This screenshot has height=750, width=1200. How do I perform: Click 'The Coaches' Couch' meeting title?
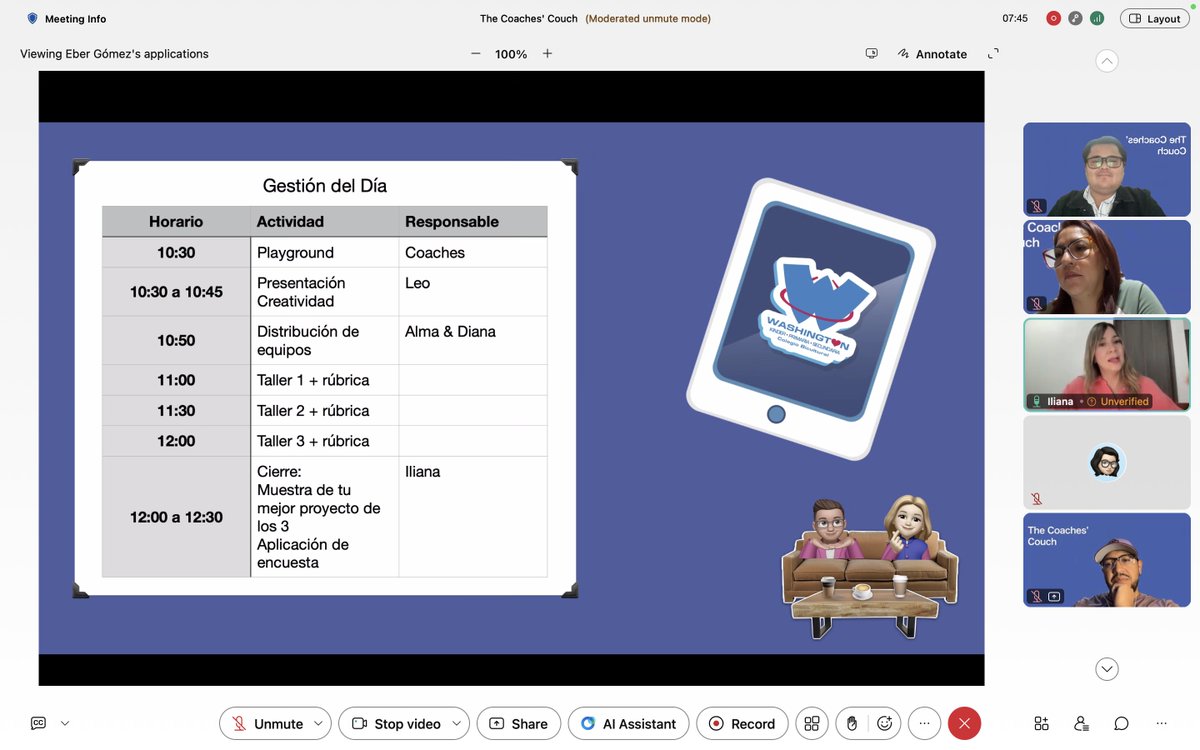529,18
